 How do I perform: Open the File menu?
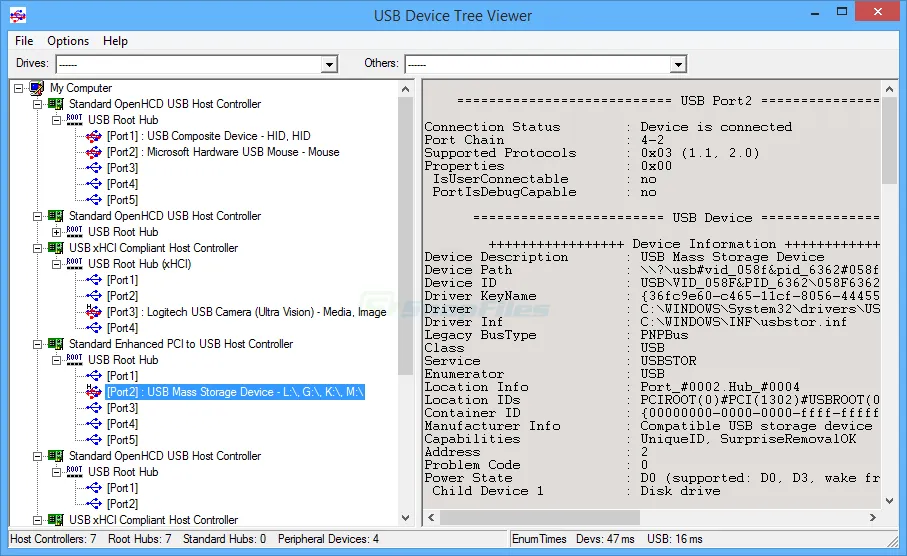24,41
